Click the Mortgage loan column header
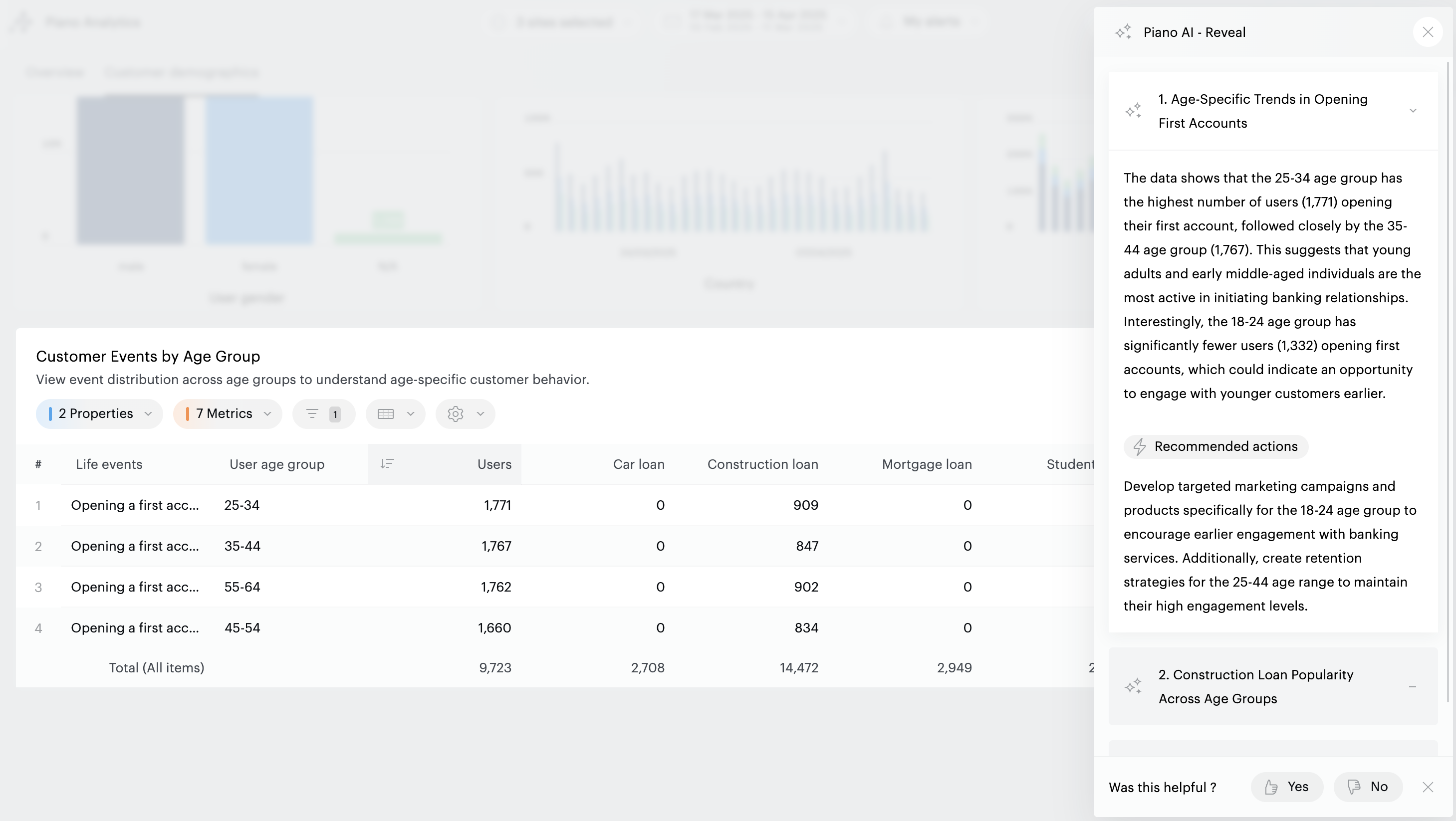Image resolution: width=1456 pixels, height=821 pixels. coord(927,464)
